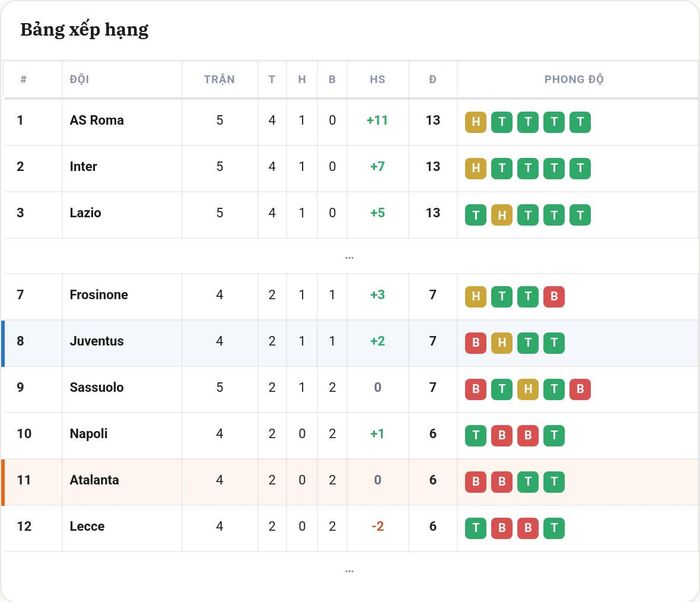Click the ĐỘI column header

pyautogui.click(x=79, y=79)
